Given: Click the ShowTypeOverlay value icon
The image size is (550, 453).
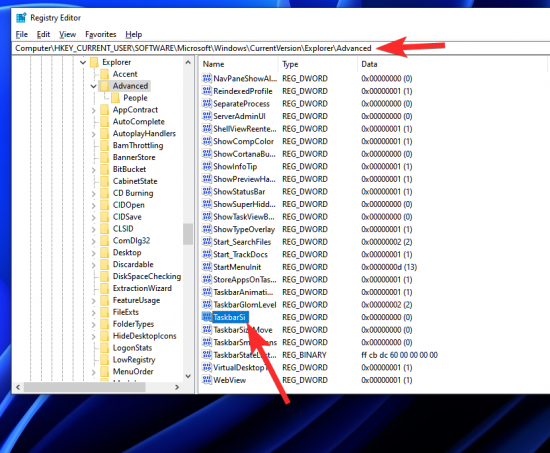Looking at the screenshot, I should coord(207,229).
